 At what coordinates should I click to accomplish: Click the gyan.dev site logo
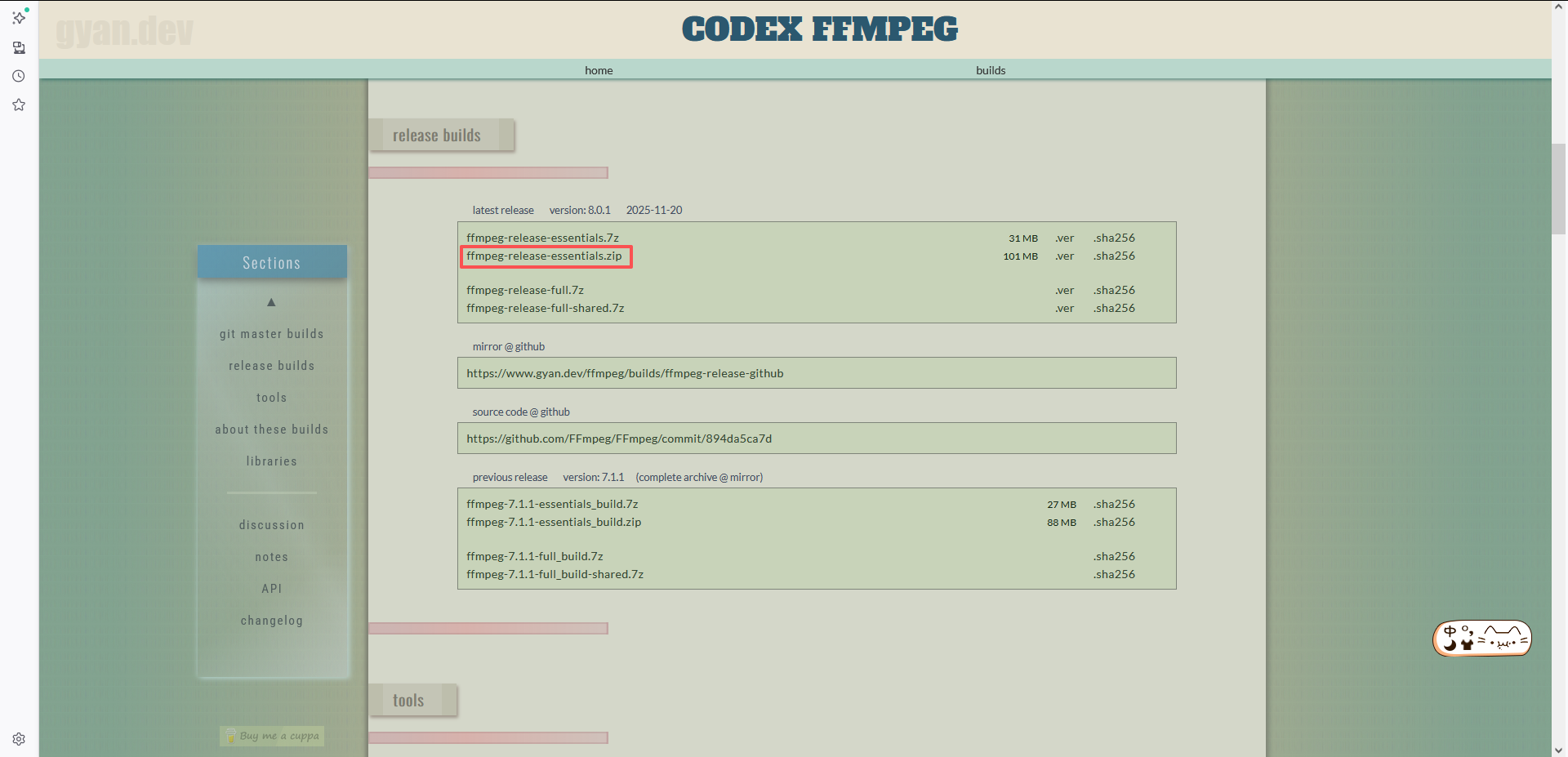tap(124, 31)
